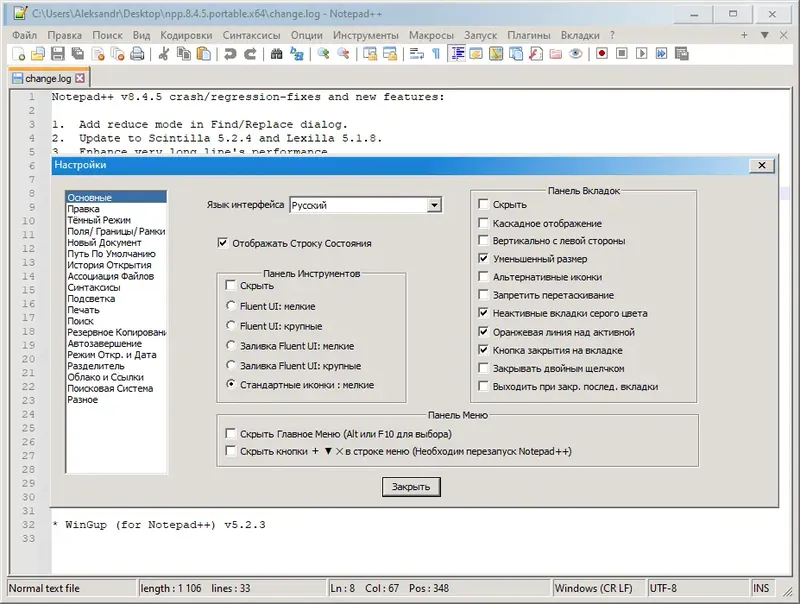This screenshot has width=800, height=604.
Task: Click the down-triangle button in menu bar
Action: point(764,35)
